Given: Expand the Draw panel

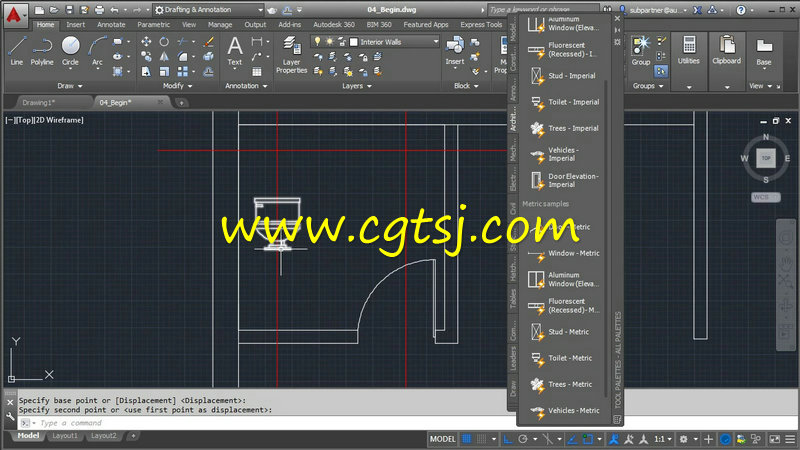Looking at the screenshot, I should click(x=69, y=86).
